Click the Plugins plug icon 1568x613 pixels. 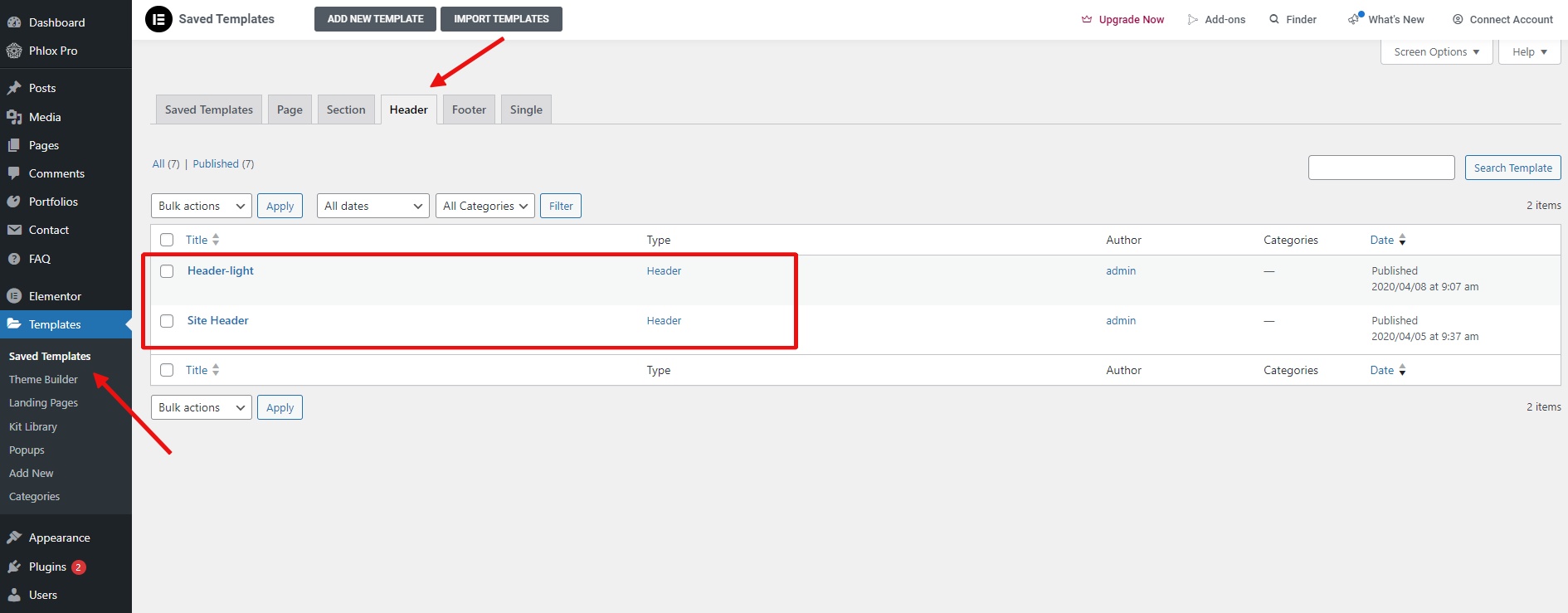click(x=14, y=567)
